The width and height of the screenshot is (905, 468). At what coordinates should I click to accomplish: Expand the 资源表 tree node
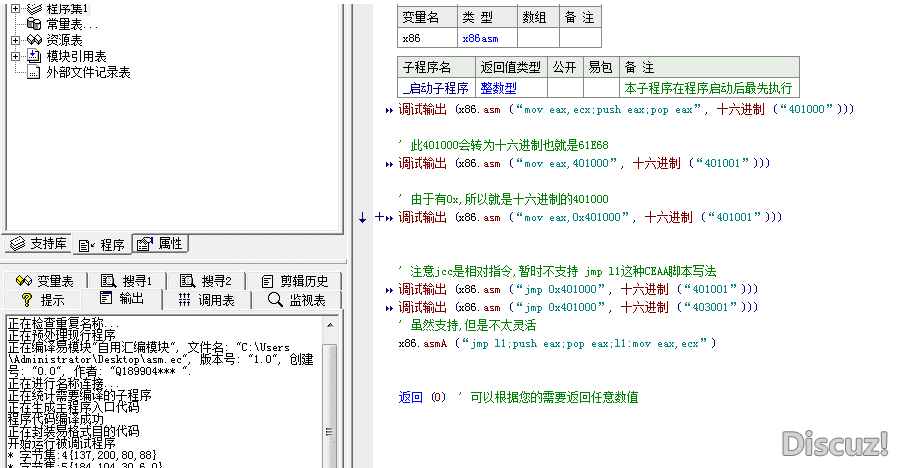pyautogui.click(x=15, y=40)
